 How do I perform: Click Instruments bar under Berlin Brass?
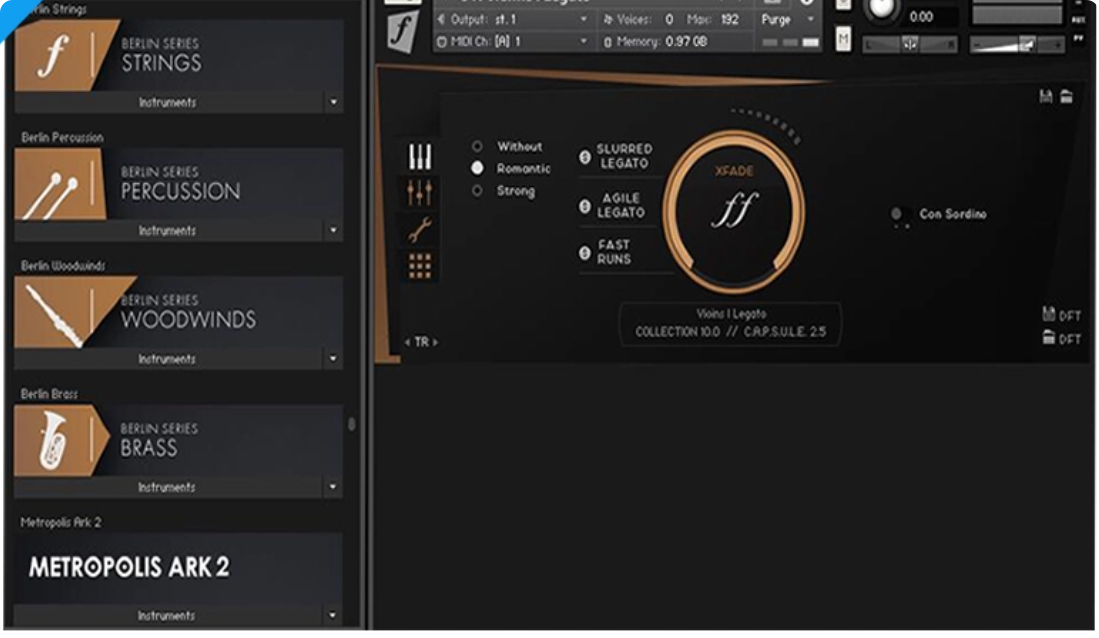click(170, 487)
